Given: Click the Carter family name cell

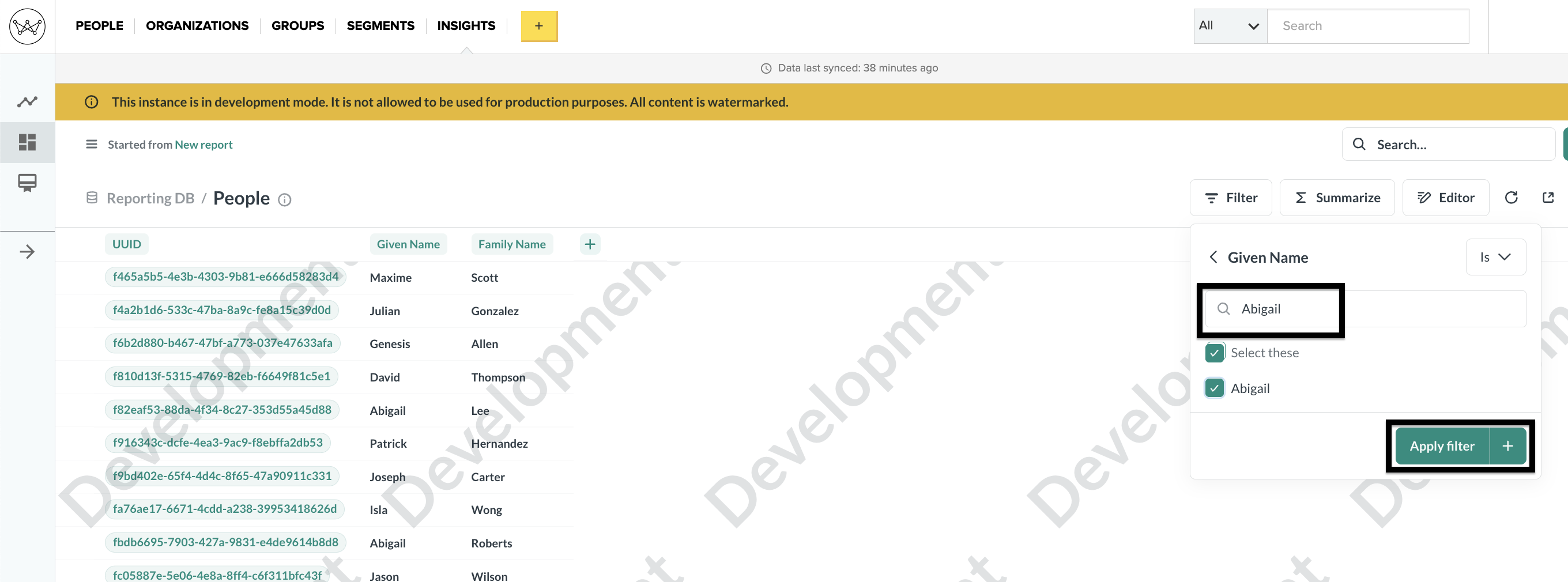Looking at the screenshot, I should 488,477.
